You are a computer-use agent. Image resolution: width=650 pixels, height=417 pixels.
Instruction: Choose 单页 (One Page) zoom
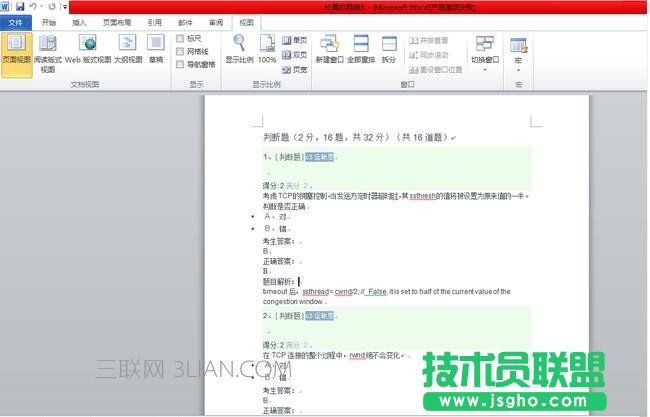[x=294, y=40]
